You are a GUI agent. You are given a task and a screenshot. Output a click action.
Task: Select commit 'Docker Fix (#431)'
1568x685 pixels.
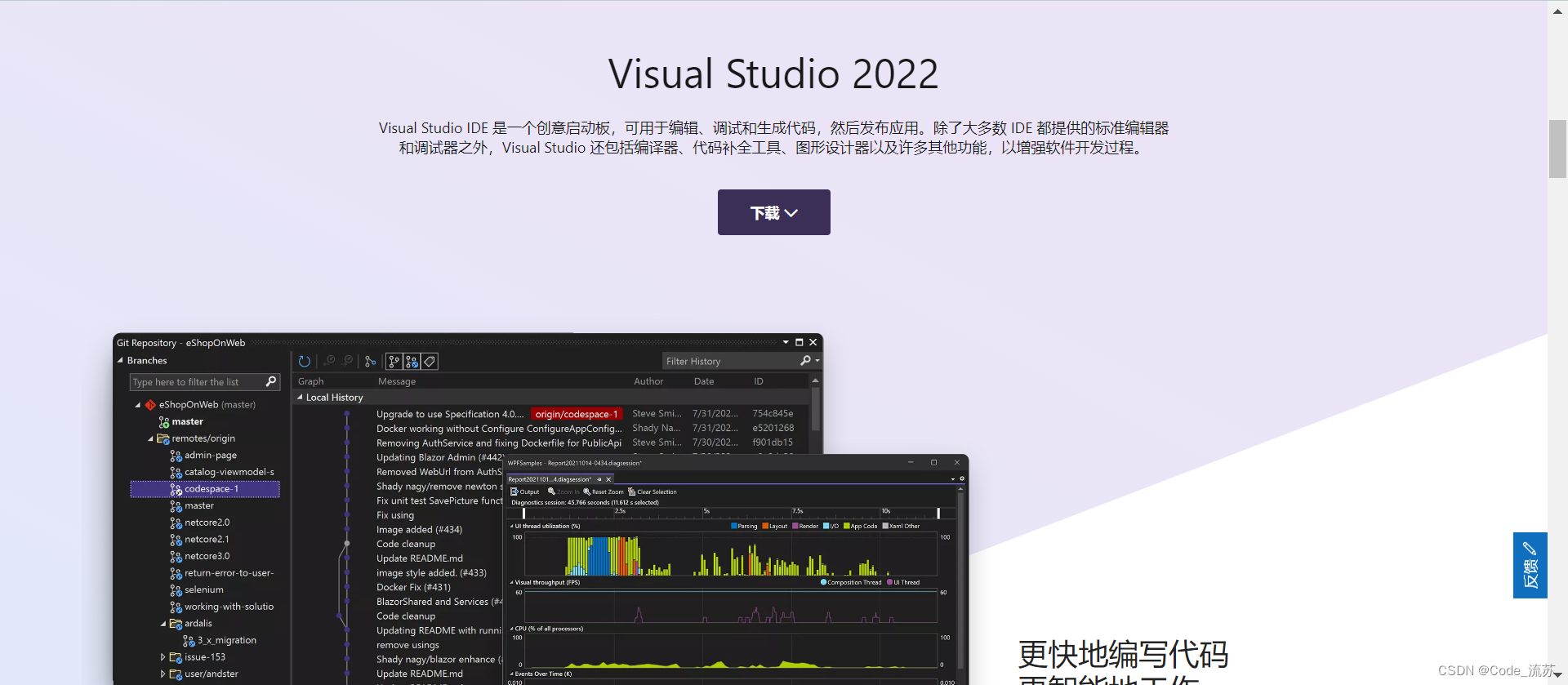point(413,587)
